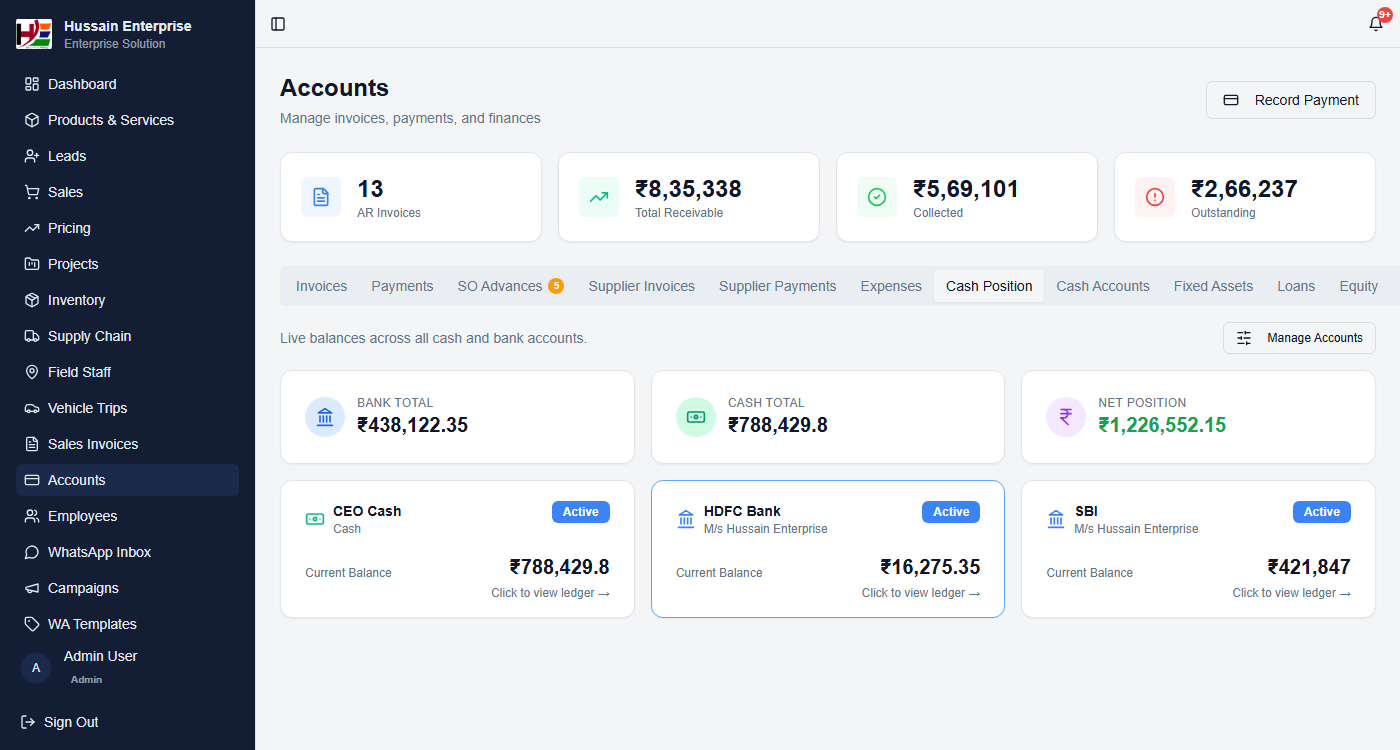Toggle the sidebar collapse icon
The image size is (1400, 750).
278,24
